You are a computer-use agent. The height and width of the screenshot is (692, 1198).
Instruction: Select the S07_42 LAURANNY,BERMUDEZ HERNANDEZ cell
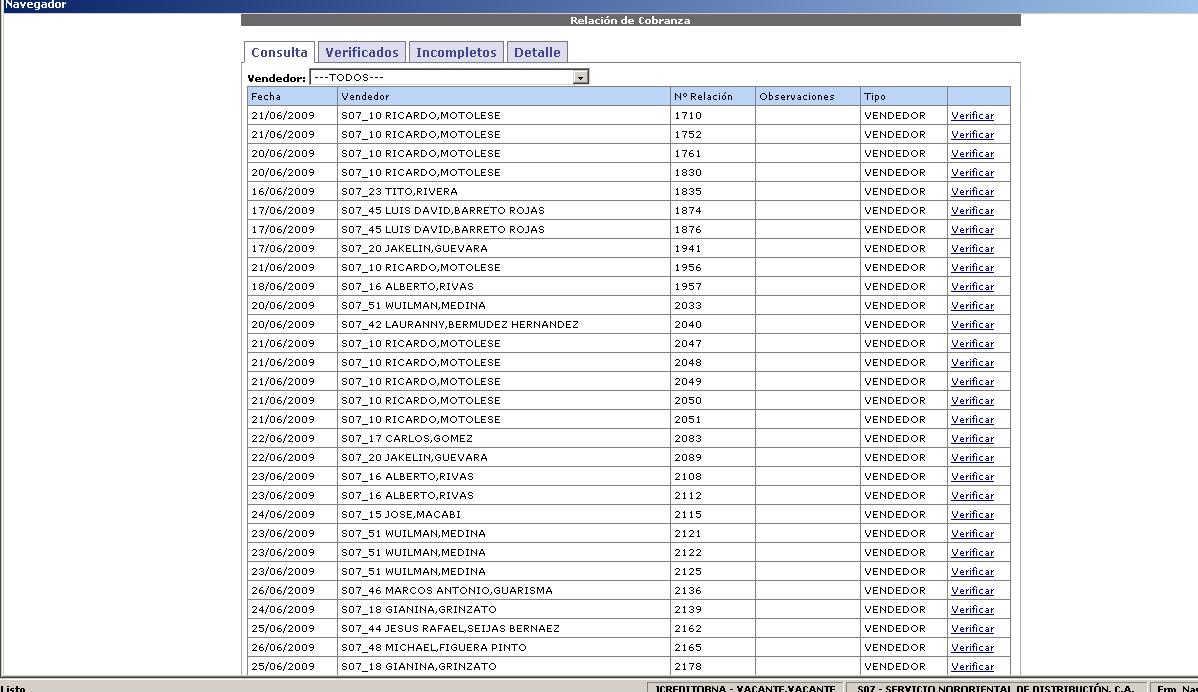[x=503, y=325]
